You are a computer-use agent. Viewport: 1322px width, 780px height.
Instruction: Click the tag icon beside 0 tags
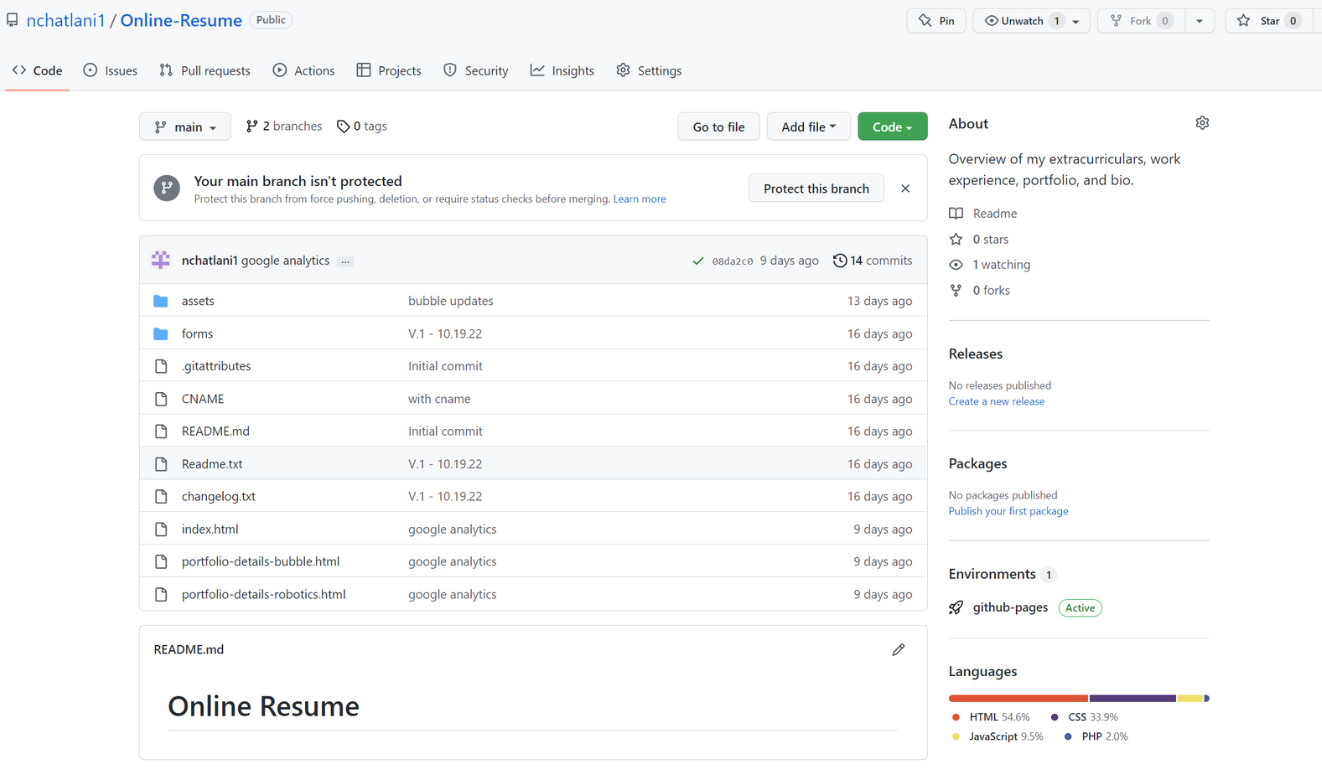[343, 127]
